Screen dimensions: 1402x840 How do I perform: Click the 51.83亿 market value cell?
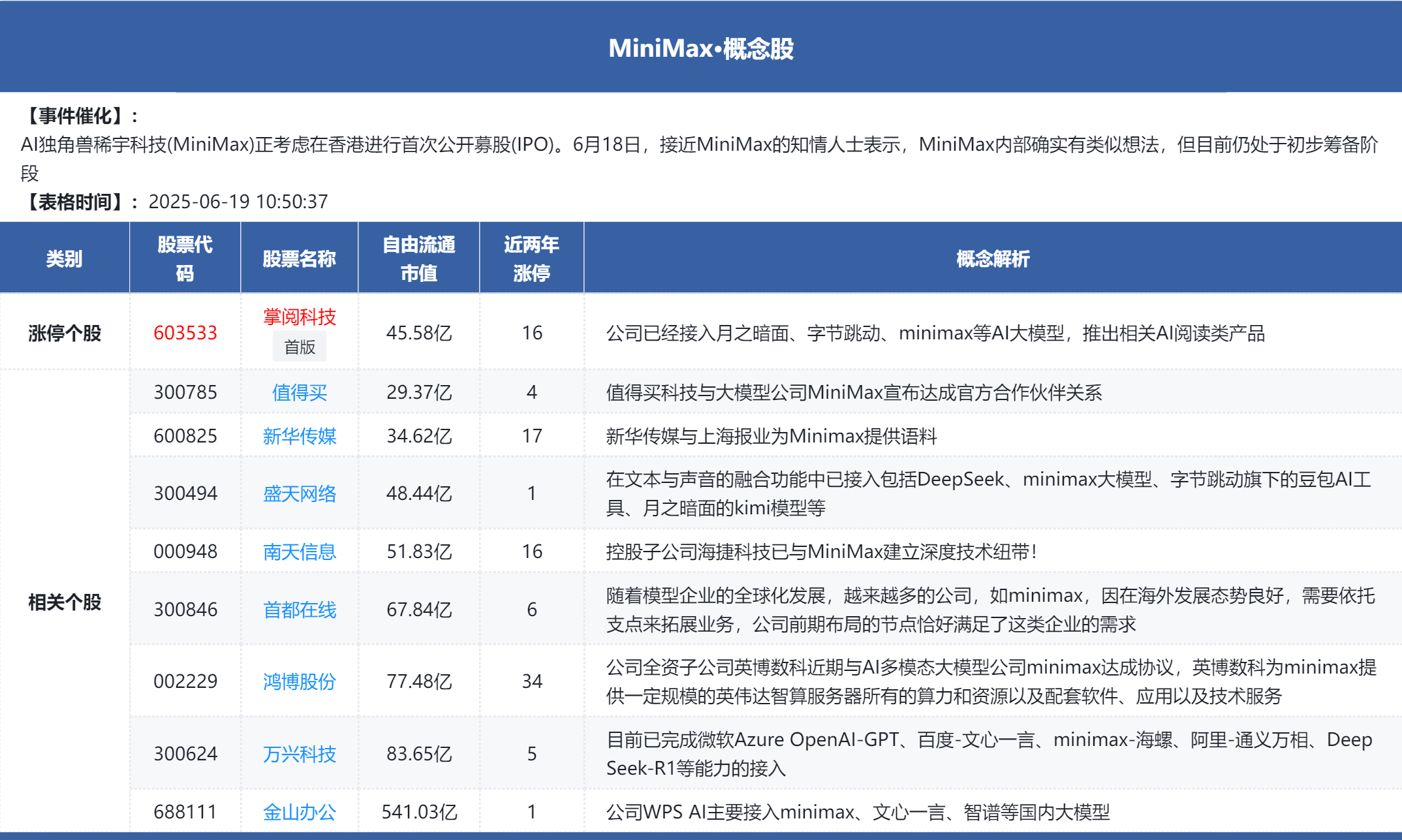419,552
